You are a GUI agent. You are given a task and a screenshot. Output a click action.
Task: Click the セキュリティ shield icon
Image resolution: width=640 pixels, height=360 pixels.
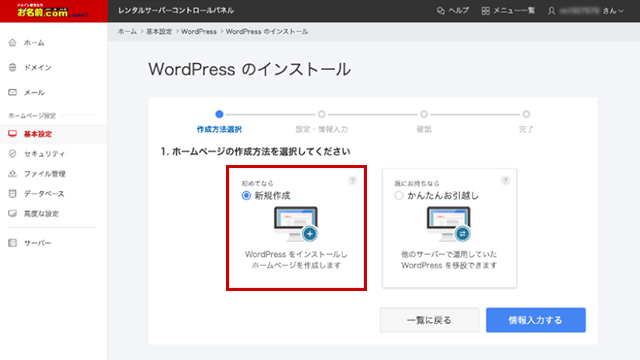pyautogui.click(x=13, y=153)
